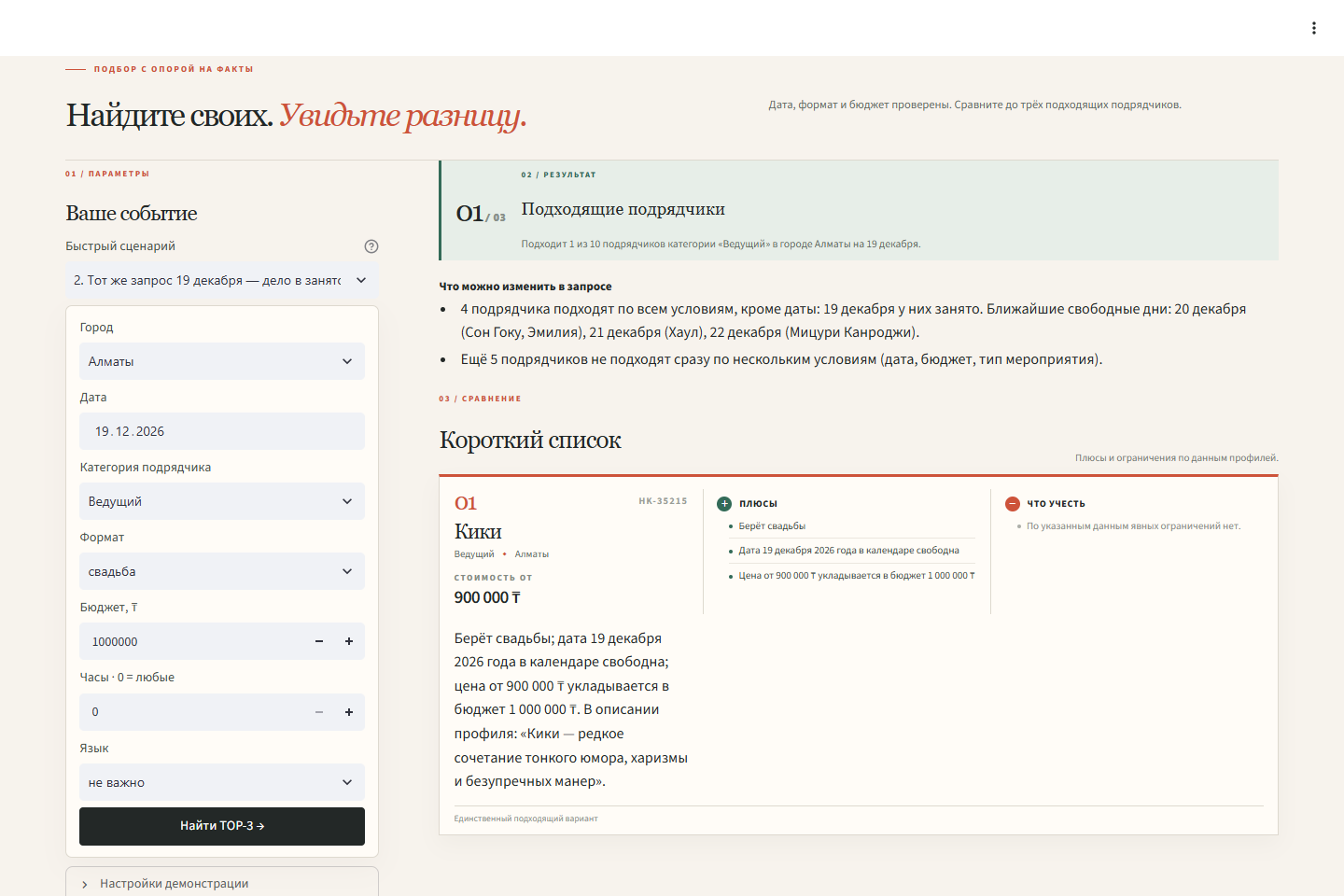Click the НК-35215 contractor code
Viewport: 1344px width, 896px height.
pyautogui.click(x=663, y=501)
